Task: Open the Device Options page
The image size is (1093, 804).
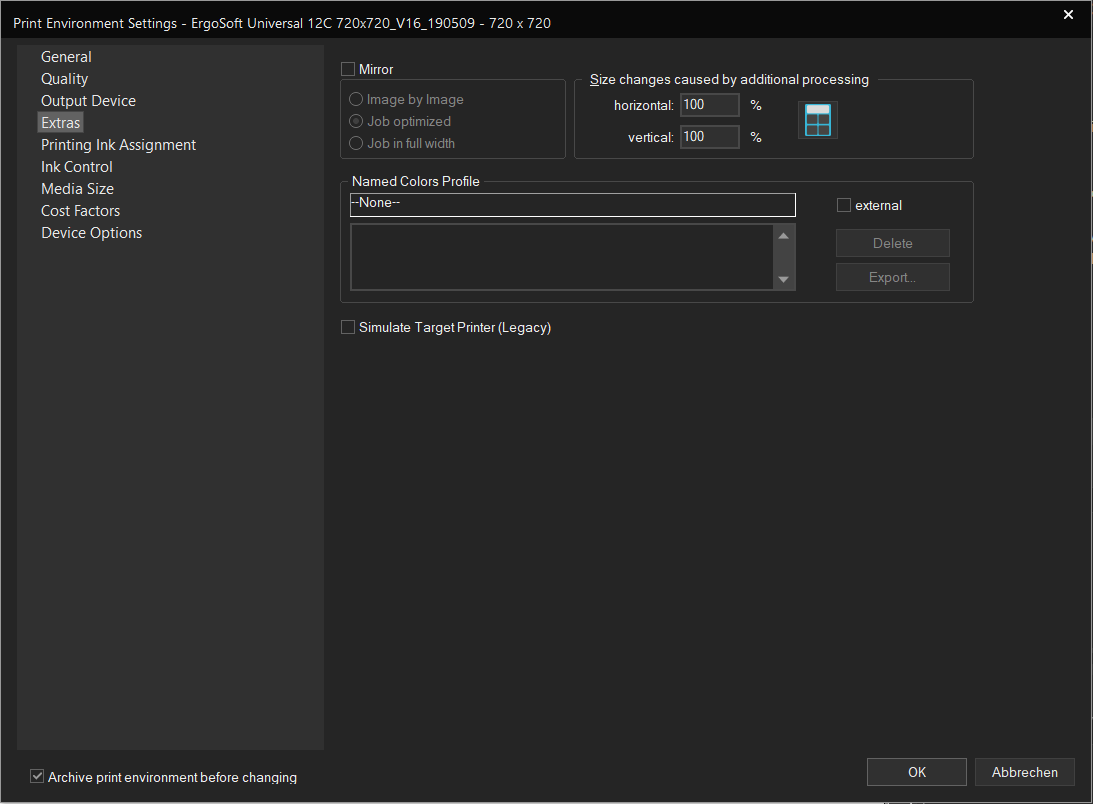Action: (91, 233)
